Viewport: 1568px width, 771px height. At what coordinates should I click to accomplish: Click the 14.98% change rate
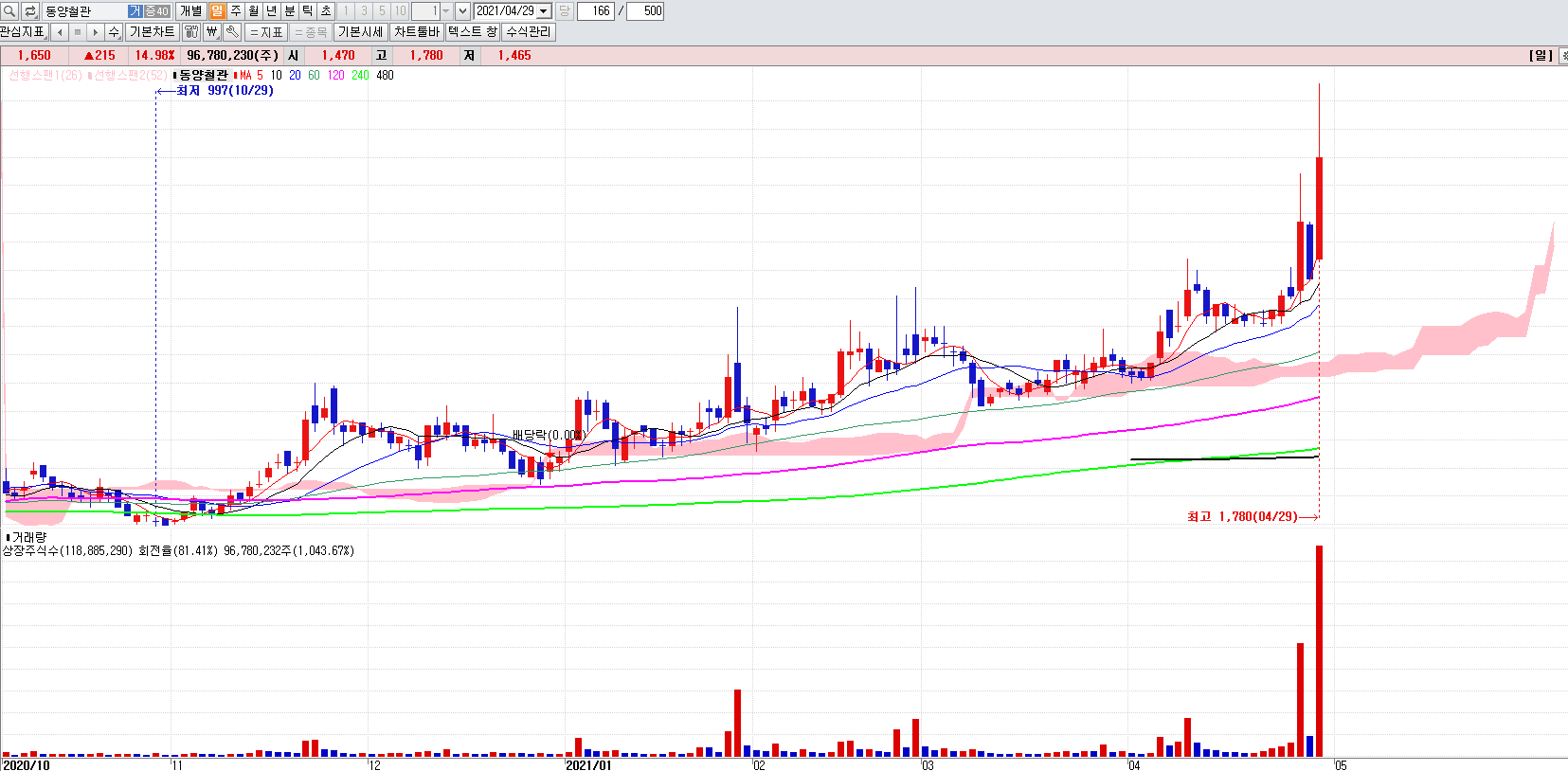pyautogui.click(x=154, y=56)
